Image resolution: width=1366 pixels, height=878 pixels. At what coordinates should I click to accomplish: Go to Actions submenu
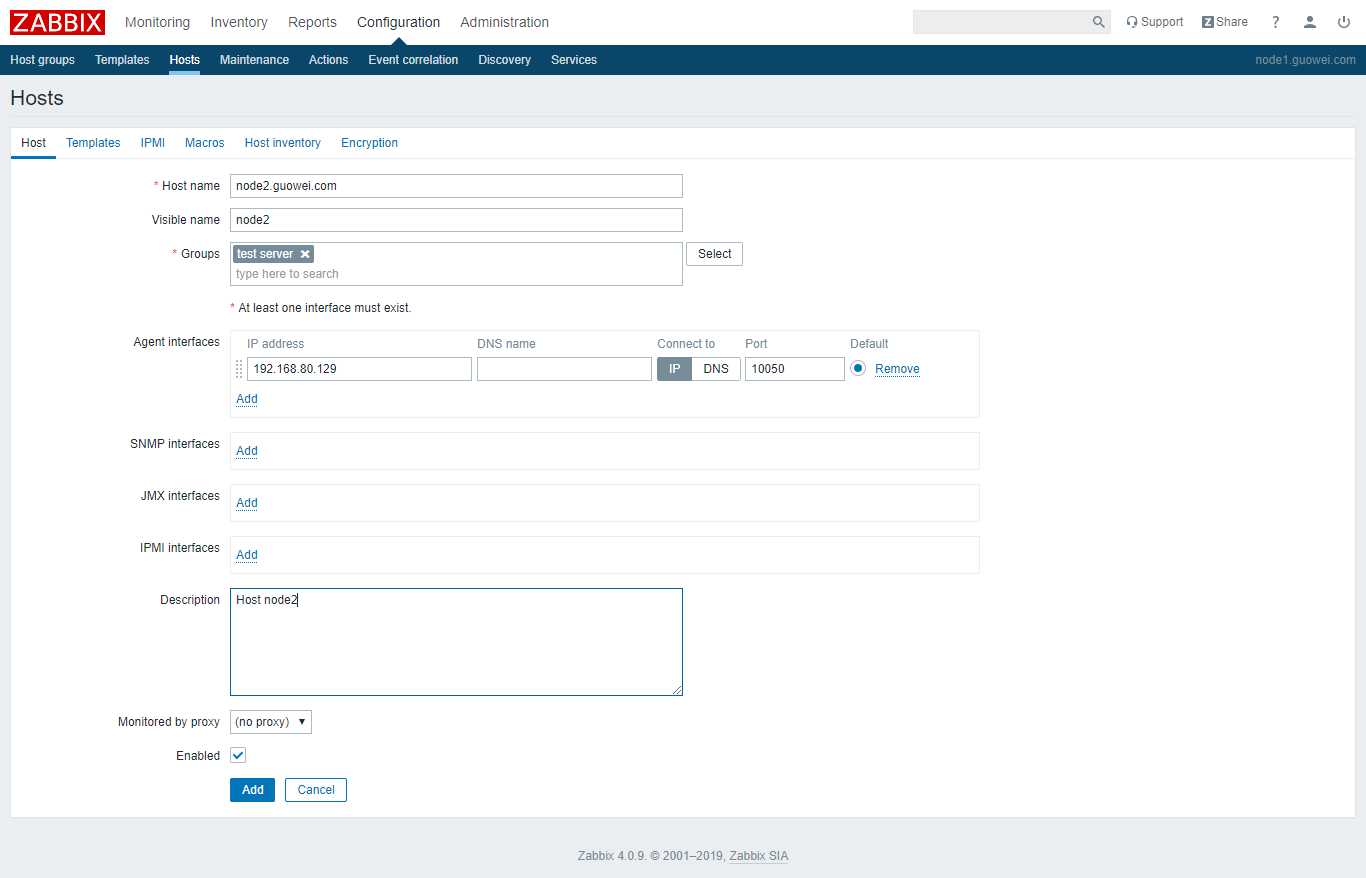click(328, 60)
